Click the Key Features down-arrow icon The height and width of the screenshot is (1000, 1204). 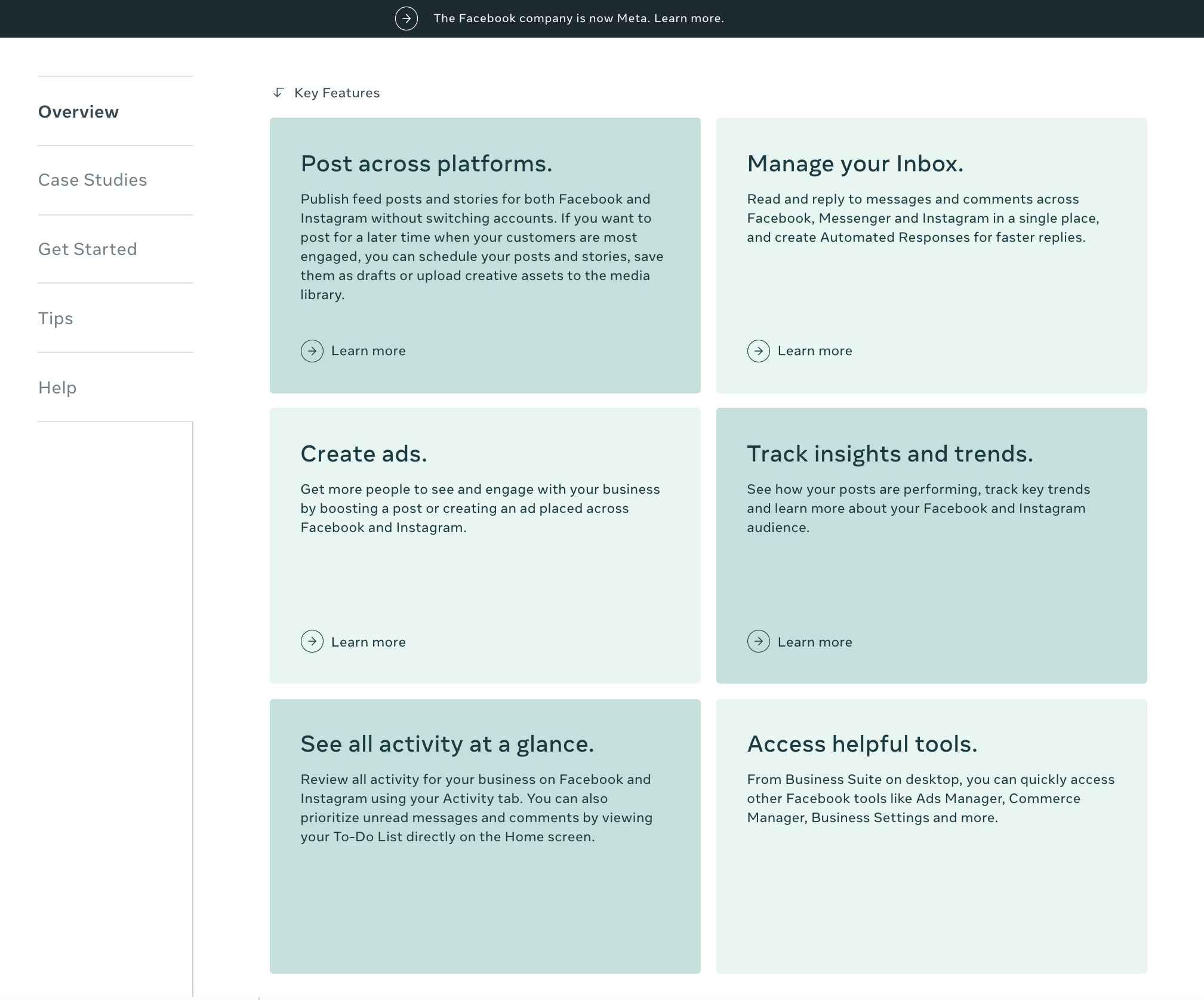[278, 93]
